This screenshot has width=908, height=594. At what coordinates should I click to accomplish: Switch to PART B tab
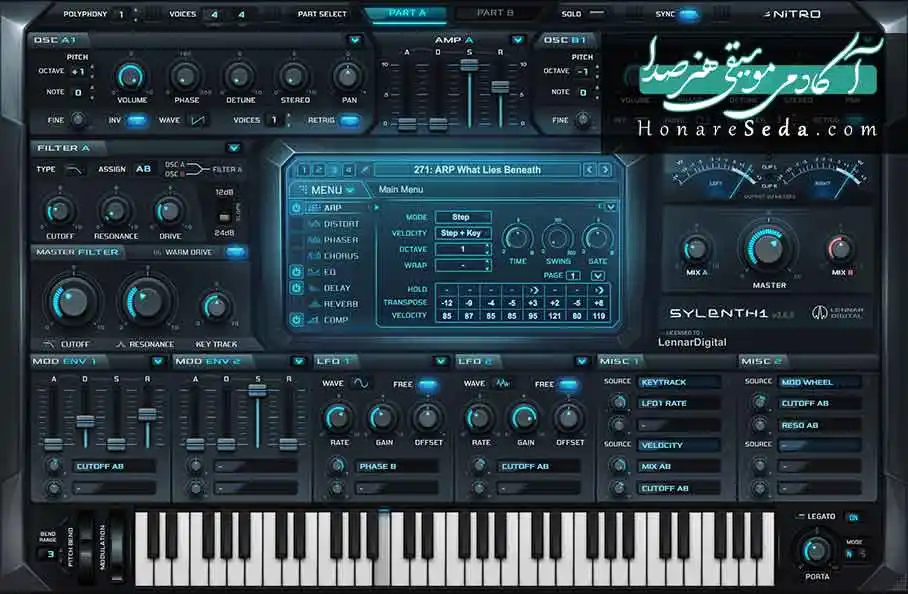pyautogui.click(x=495, y=13)
